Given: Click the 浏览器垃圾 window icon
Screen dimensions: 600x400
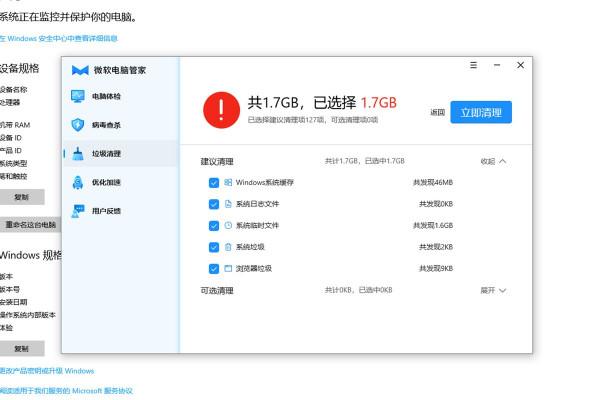Looking at the screenshot, I should point(228,268).
